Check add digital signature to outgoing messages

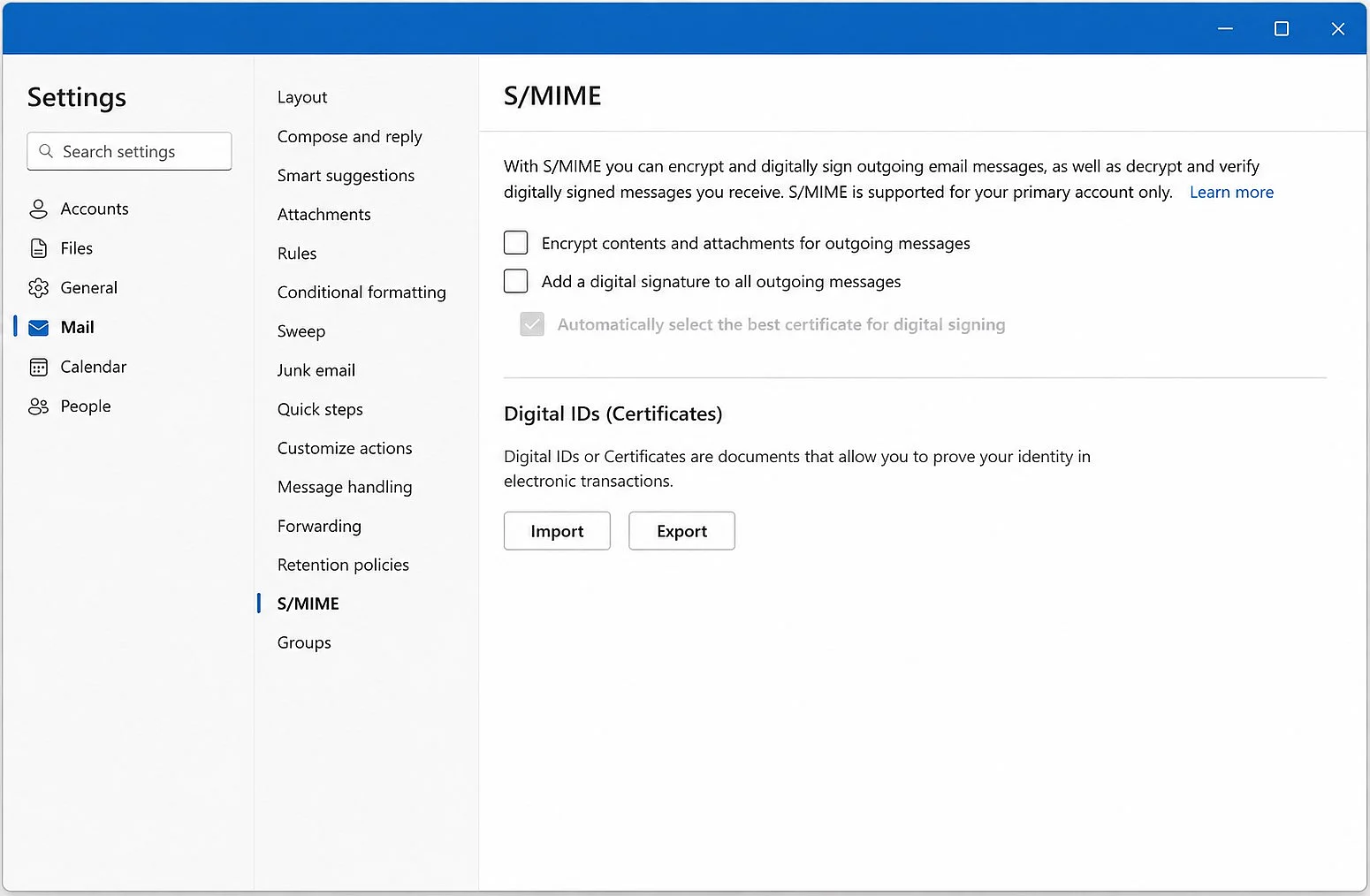(x=515, y=281)
